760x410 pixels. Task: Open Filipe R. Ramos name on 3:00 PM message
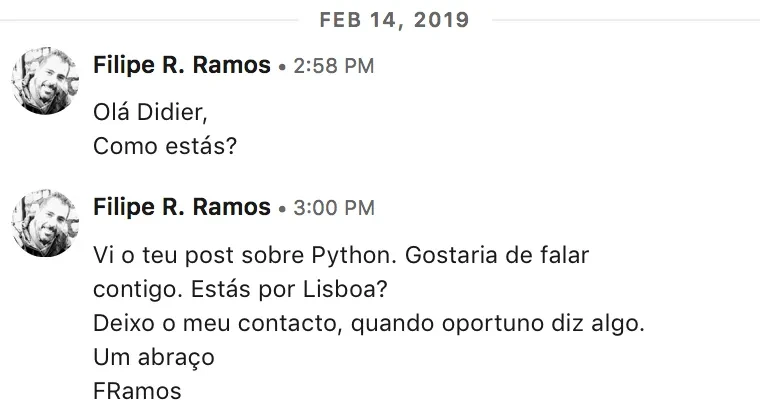181,207
